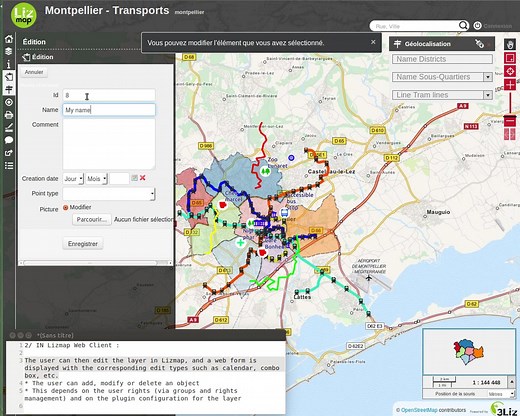Click the eraser icon in Géolocalisation header
This screenshot has height=416, width=520.
[479, 44]
